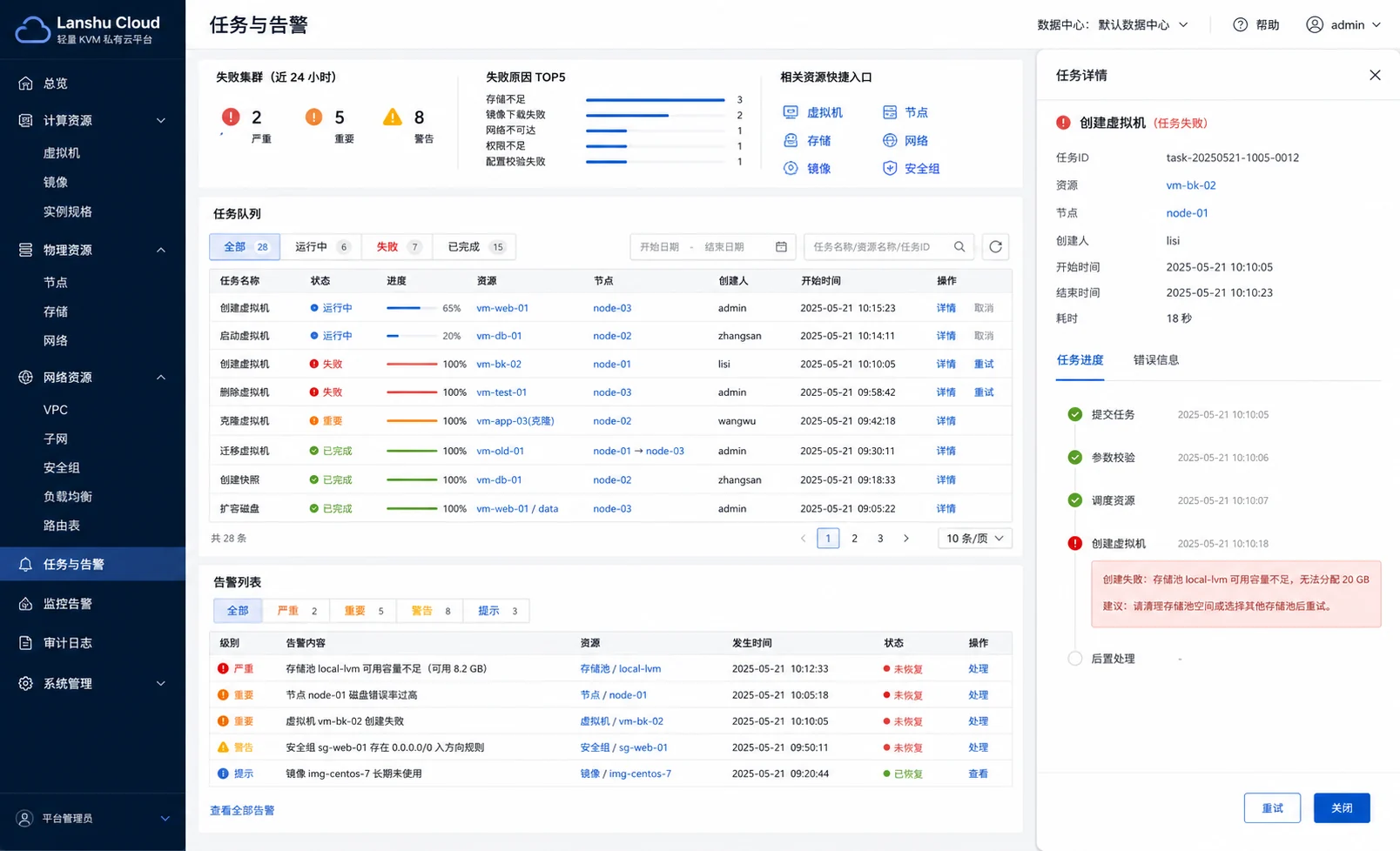Click the 严重 red failure count icon
Viewport: 1400px width, 851px height.
click(x=231, y=117)
